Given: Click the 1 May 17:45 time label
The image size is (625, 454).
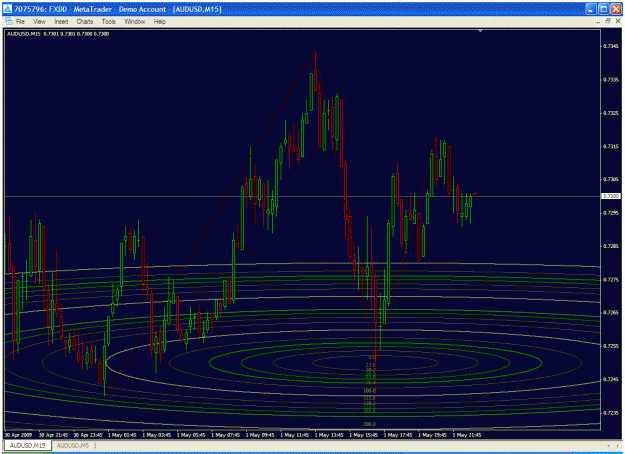Looking at the screenshot, I should (398, 435).
